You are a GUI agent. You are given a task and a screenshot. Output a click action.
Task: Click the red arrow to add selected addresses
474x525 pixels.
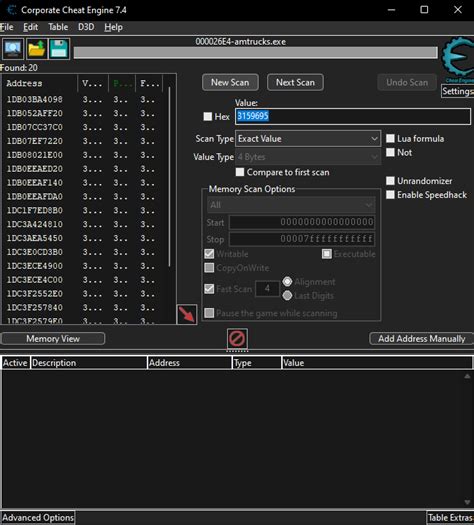(187, 314)
